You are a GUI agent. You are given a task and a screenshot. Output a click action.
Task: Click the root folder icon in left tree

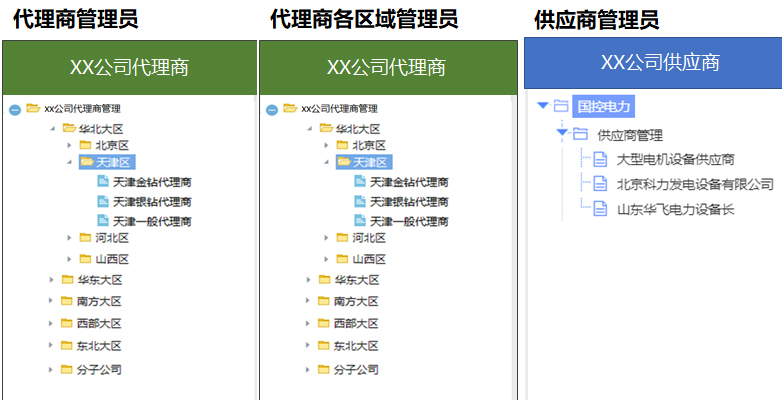tap(33, 108)
